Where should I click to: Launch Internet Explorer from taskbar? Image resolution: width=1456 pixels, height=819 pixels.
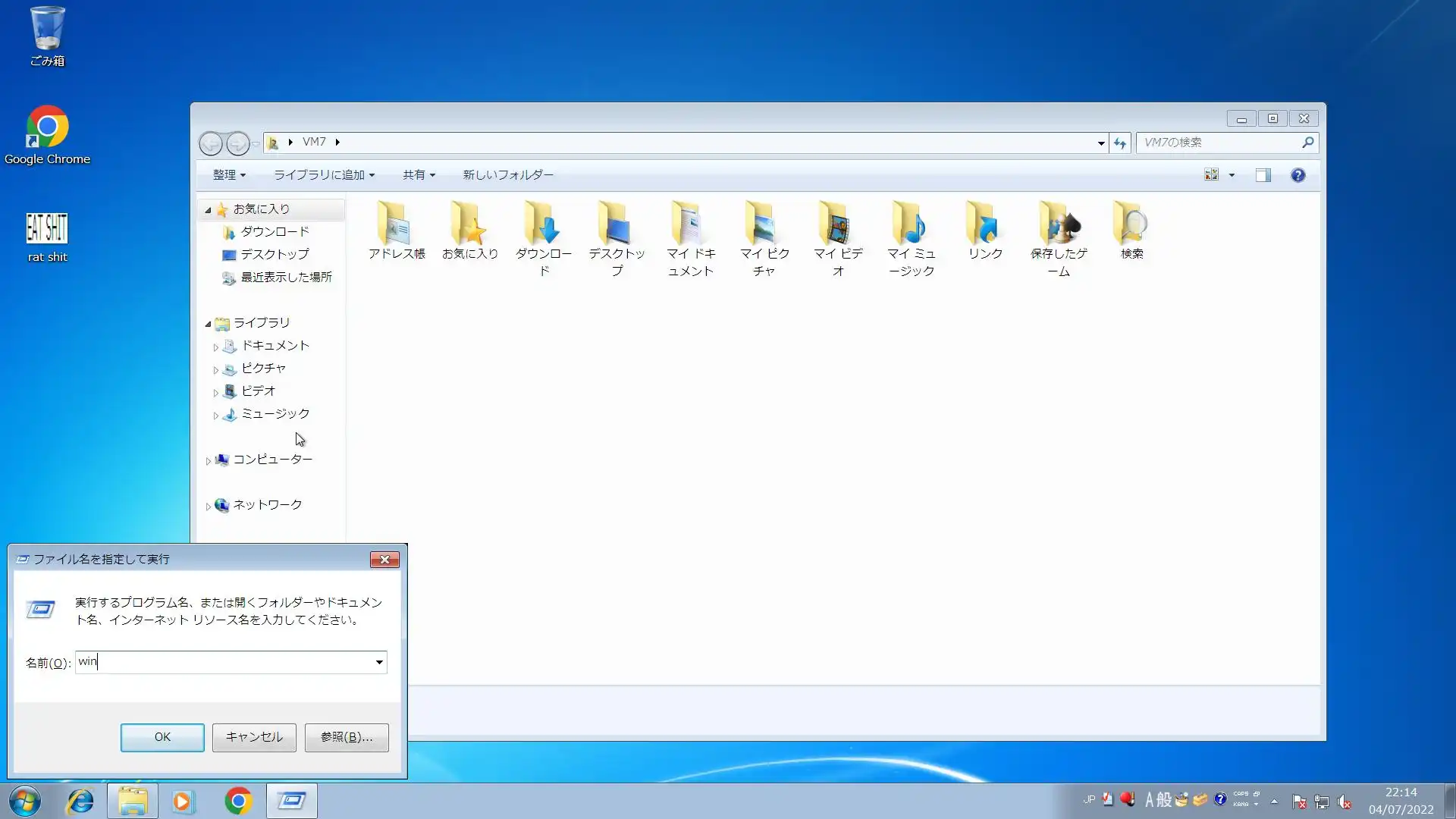(x=80, y=801)
